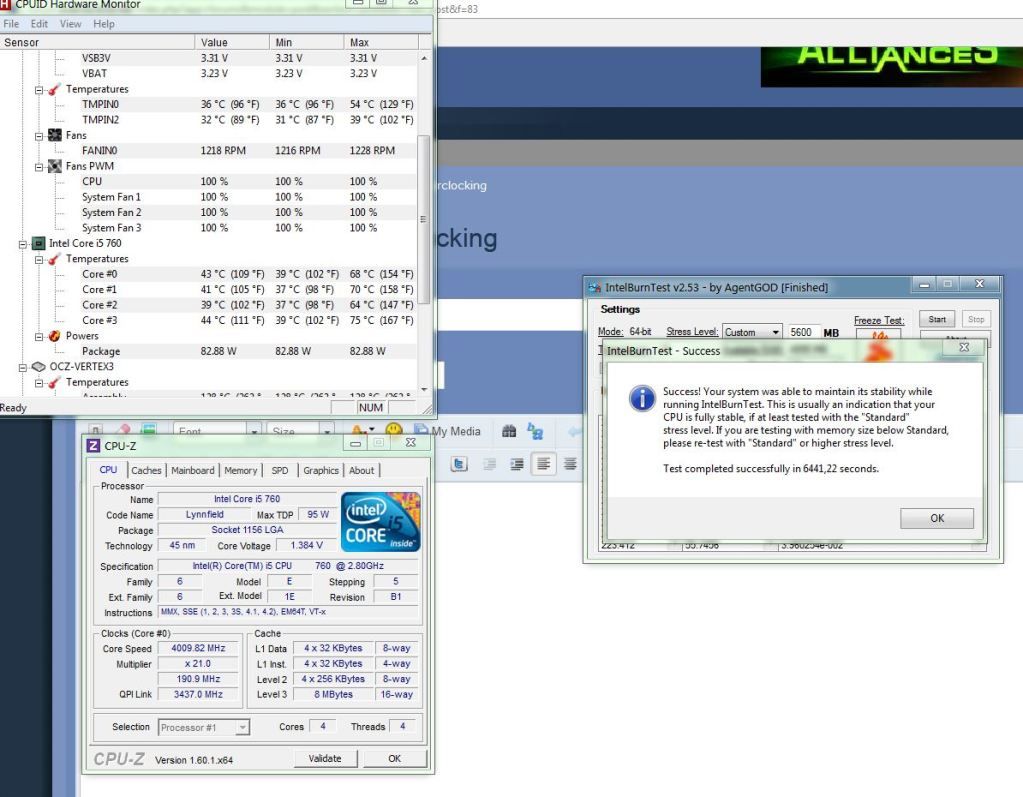The width and height of the screenshot is (1023, 797).
Task: Click the Powers flame icon
Action: point(55,336)
